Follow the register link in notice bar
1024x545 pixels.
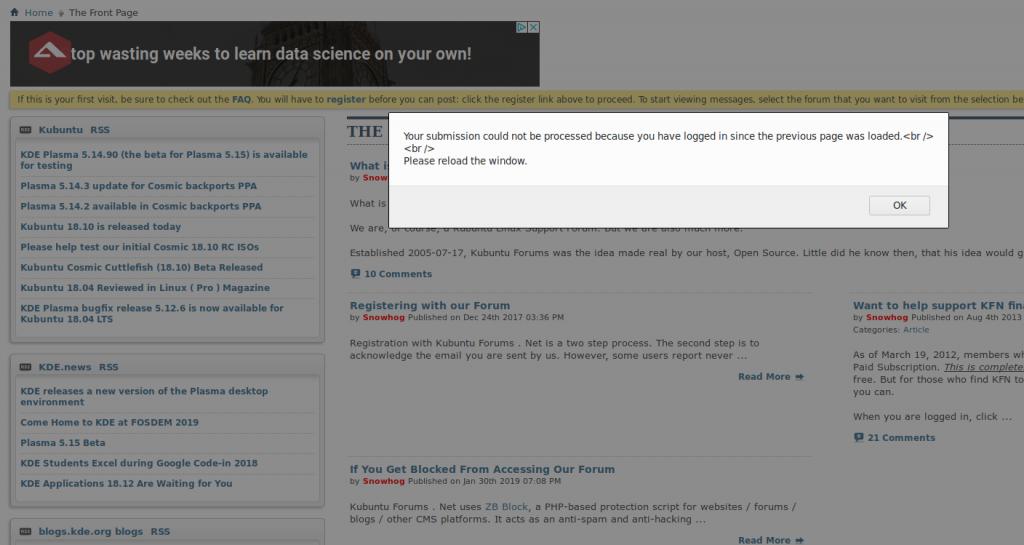[346, 100]
